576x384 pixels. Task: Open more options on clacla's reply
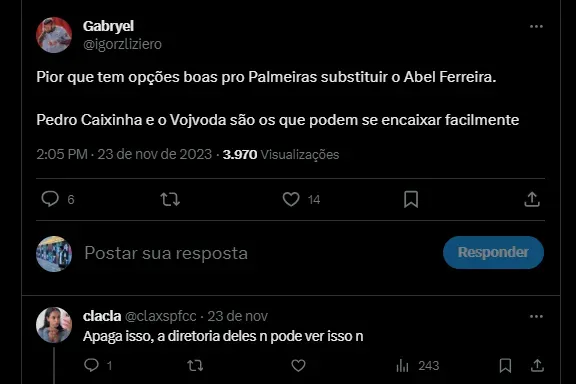(x=536, y=316)
